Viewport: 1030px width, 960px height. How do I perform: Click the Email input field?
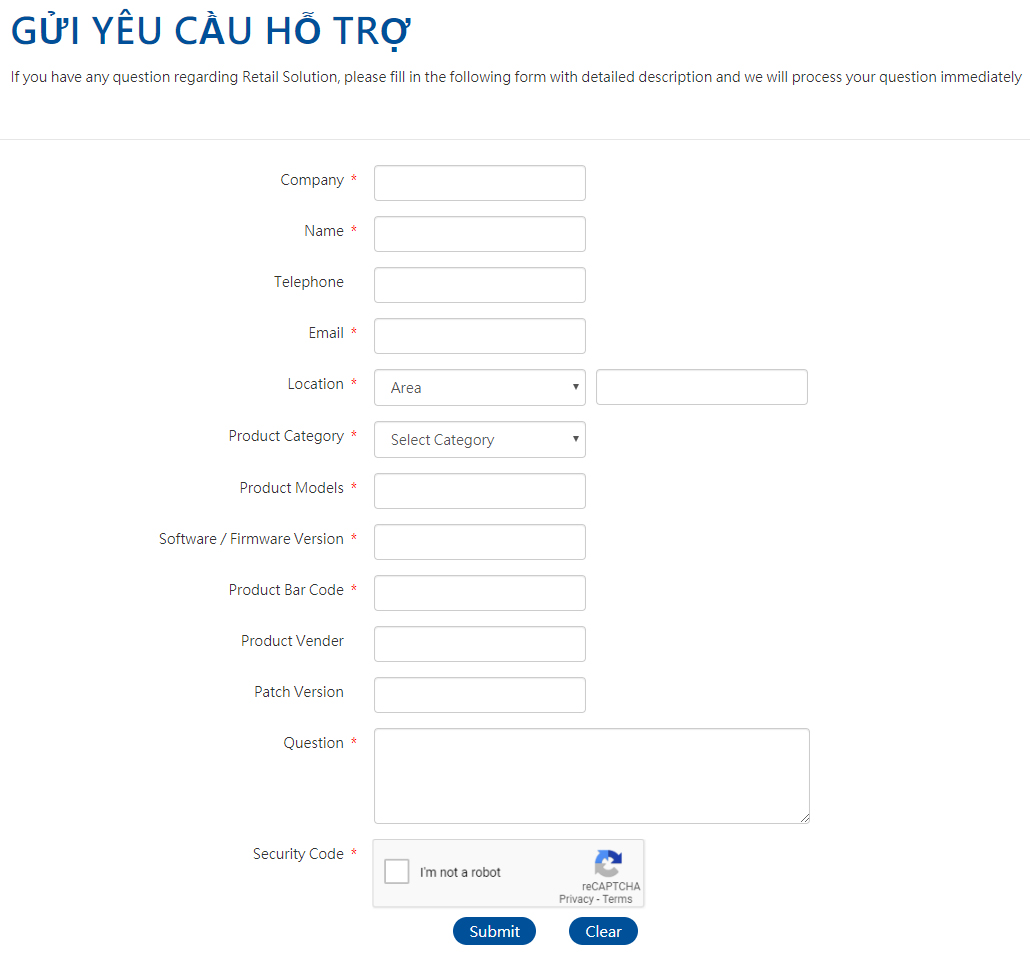480,336
